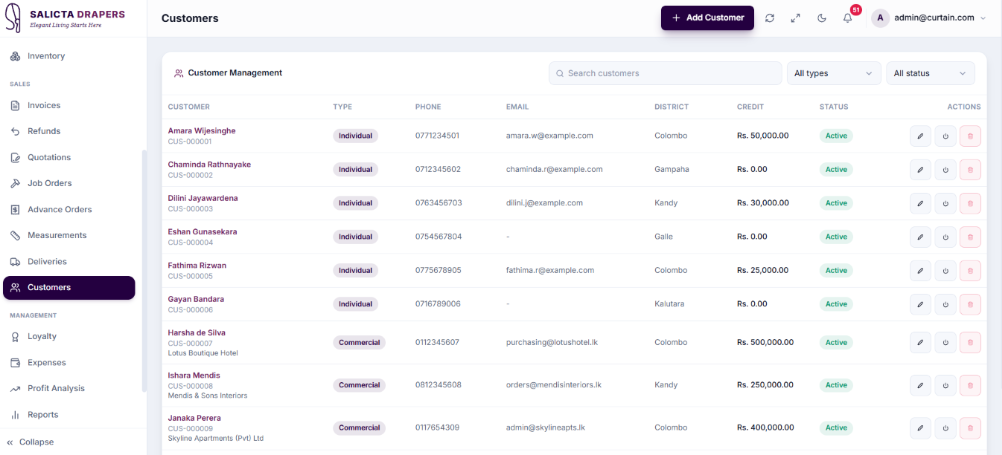Image resolution: width=1002 pixels, height=455 pixels.
Task: Click credit value Rs. 500,000.00
Action: [765, 343]
